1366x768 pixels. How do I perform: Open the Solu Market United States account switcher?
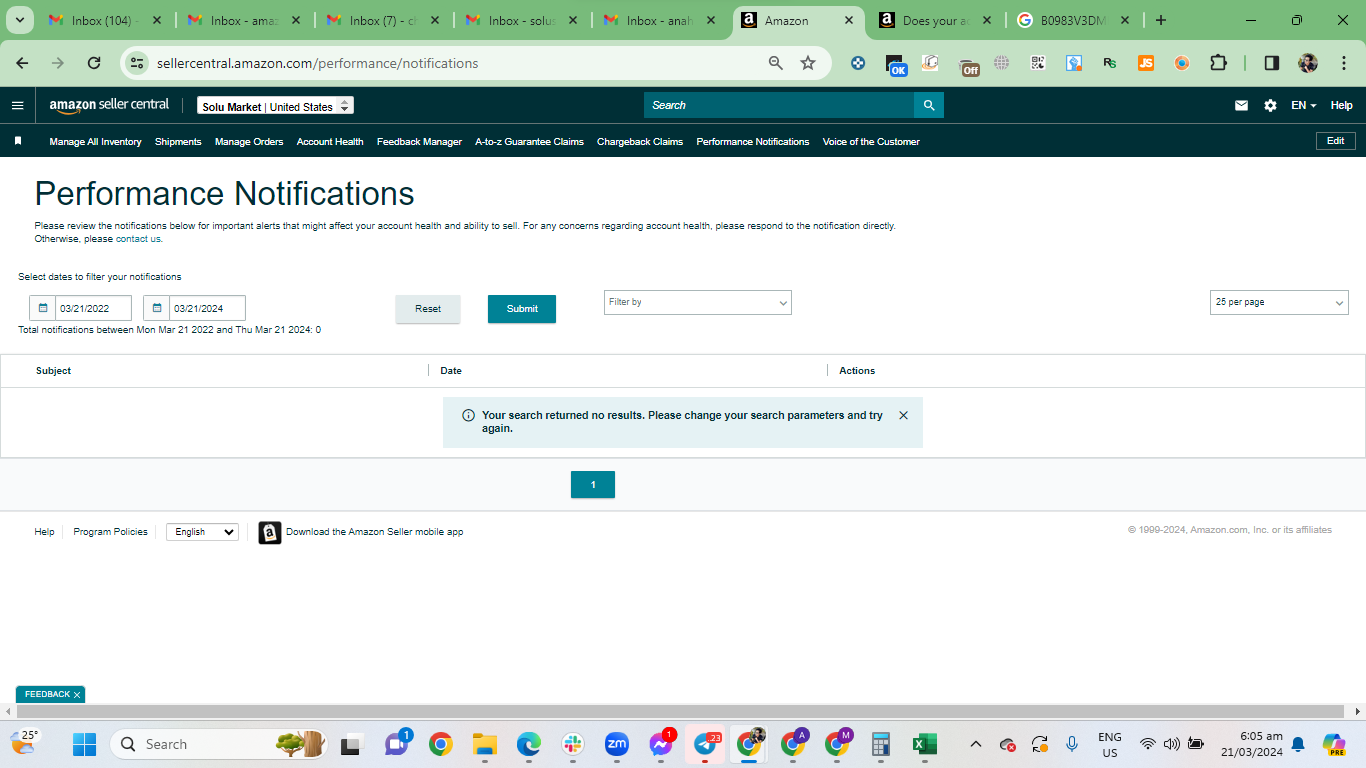click(275, 106)
